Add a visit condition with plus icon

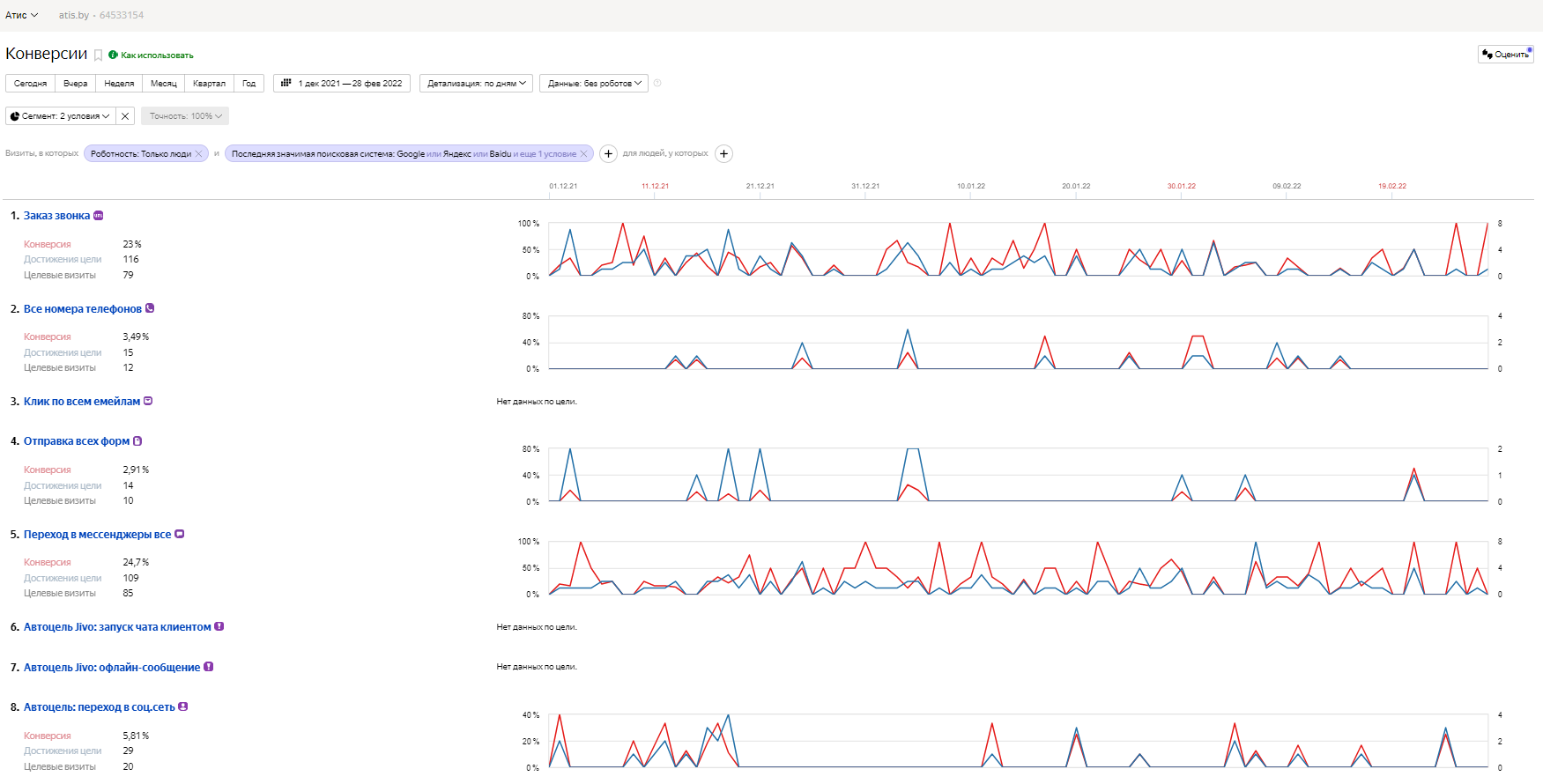tap(608, 153)
